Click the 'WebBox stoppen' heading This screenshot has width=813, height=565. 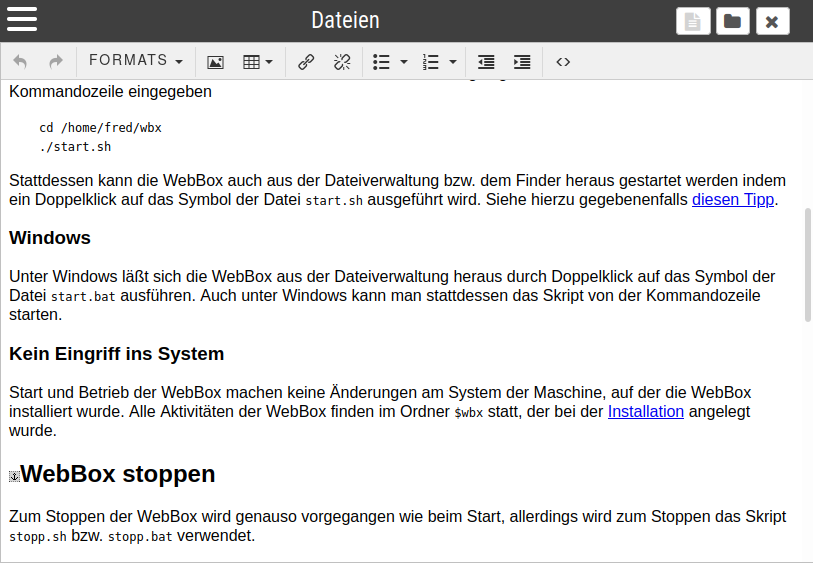(x=118, y=474)
